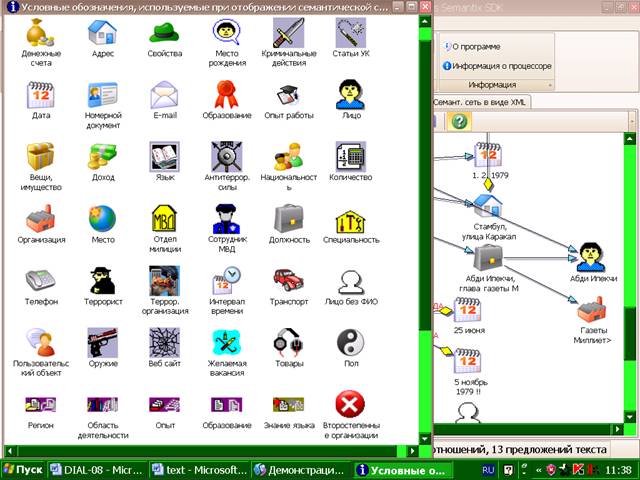Click the legend window scroll down arrow

click(x=425, y=439)
